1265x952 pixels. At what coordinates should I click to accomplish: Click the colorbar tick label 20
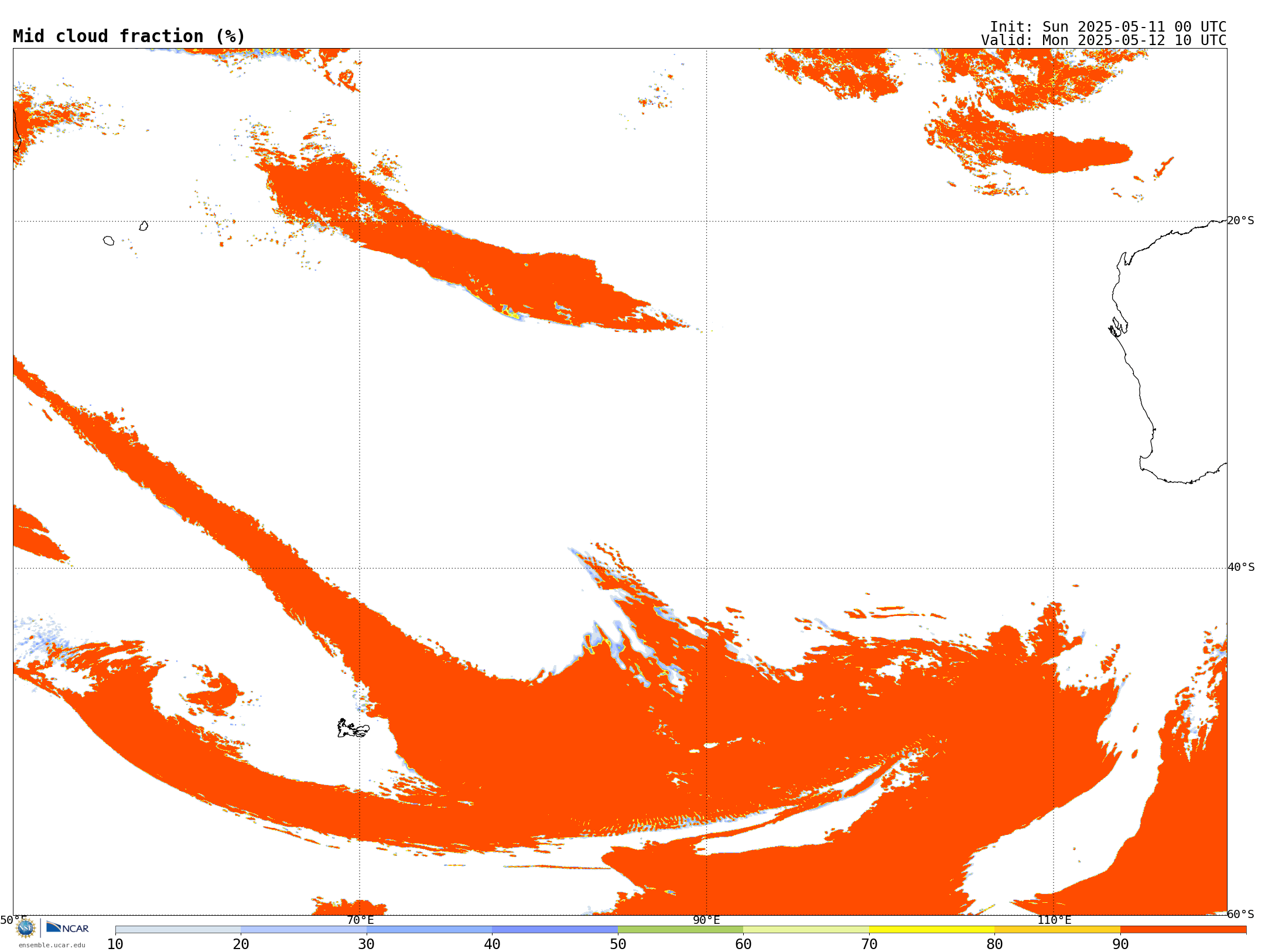coord(241,944)
